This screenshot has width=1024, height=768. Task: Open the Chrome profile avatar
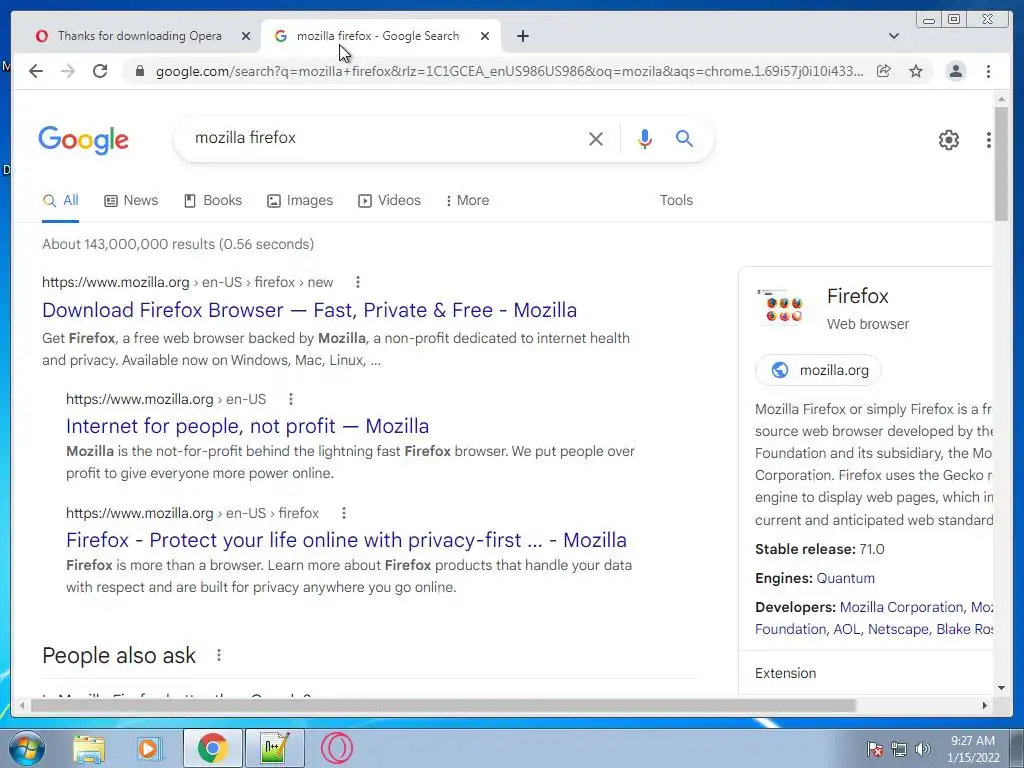(955, 71)
